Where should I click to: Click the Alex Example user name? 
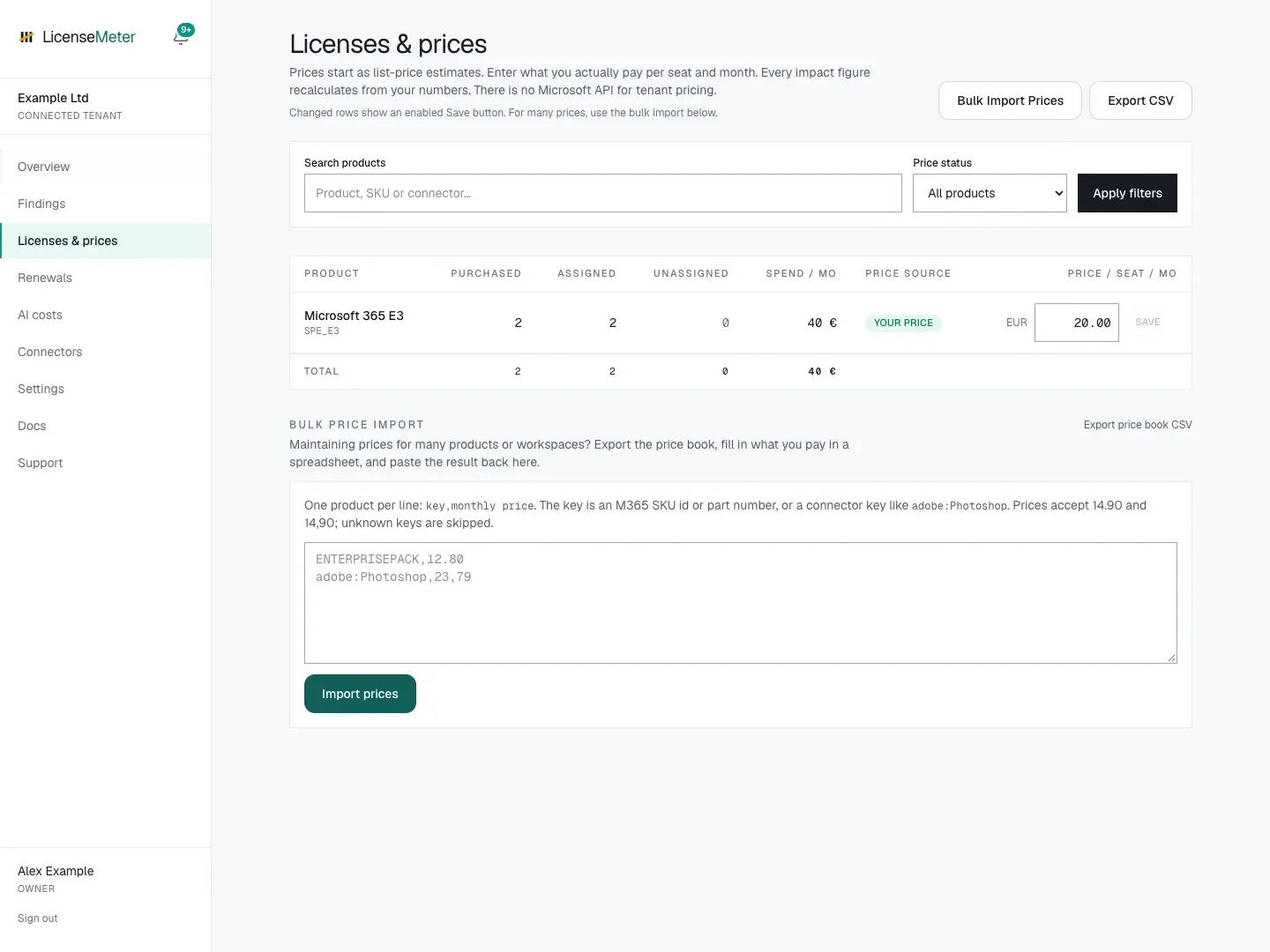click(x=56, y=871)
